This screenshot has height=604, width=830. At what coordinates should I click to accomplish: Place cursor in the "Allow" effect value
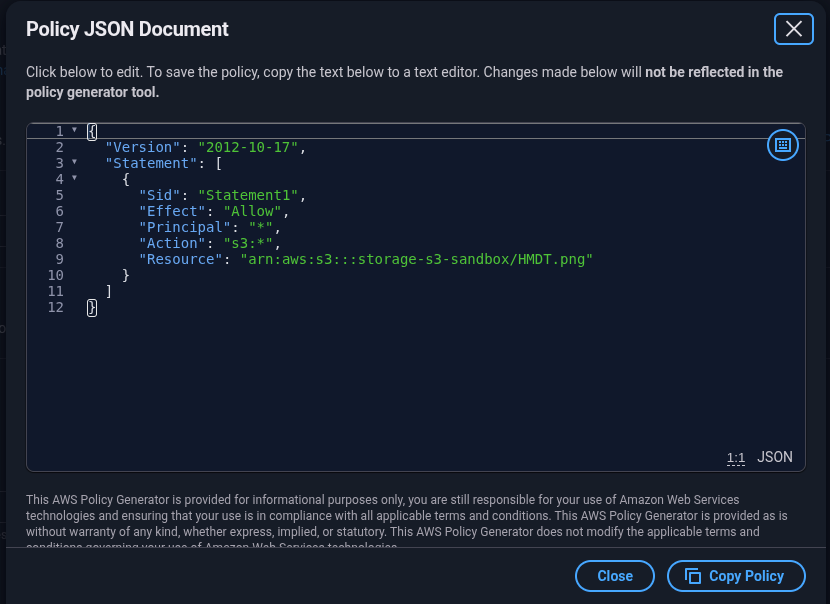(x=253, y=211)
